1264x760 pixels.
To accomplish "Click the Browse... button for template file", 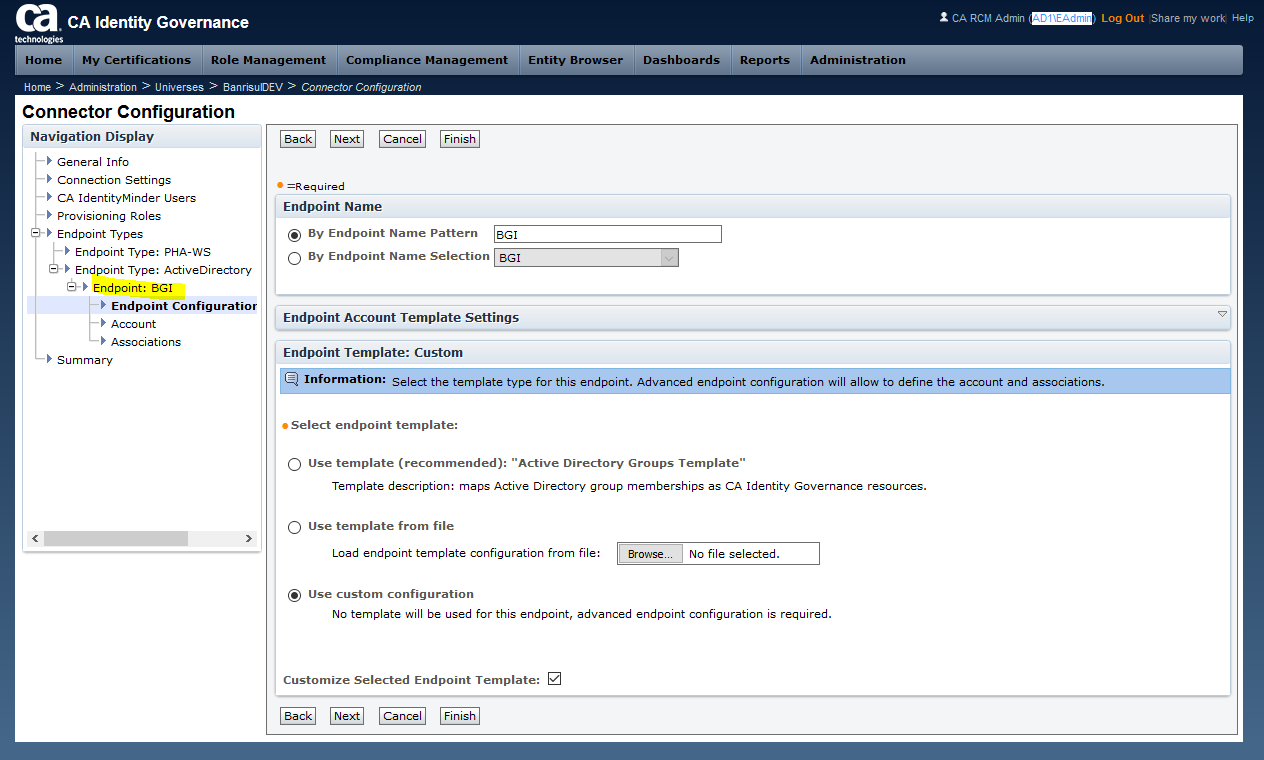I will (650, 554).
